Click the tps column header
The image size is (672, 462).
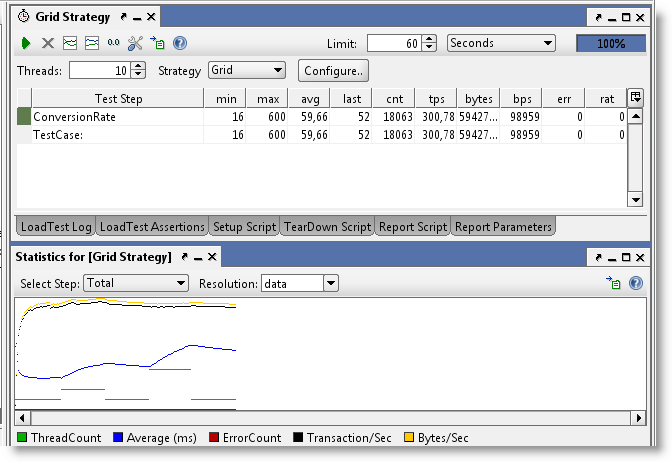tap(436, 99)
